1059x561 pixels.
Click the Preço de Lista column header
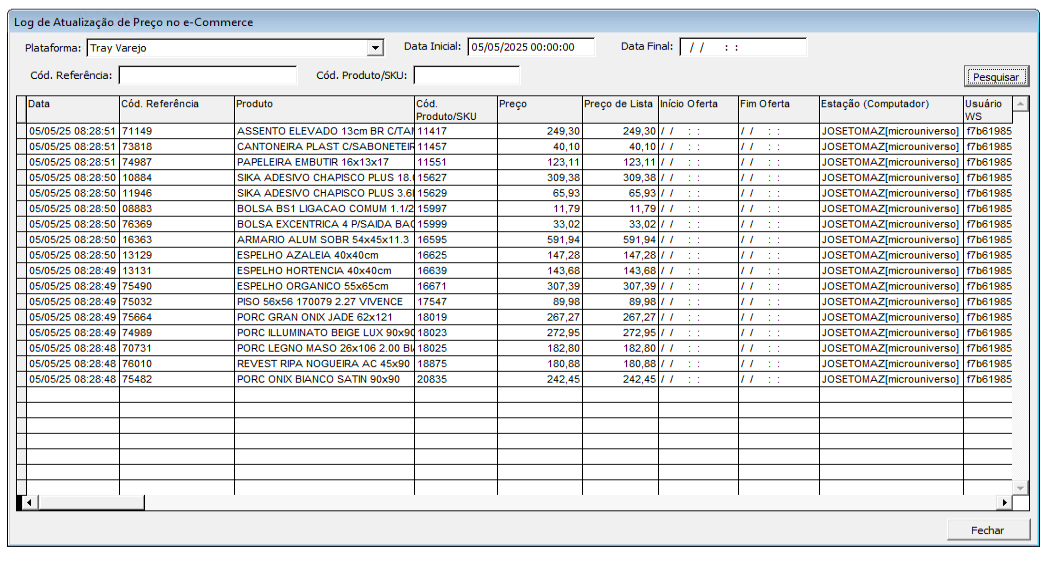pos(620,109)
